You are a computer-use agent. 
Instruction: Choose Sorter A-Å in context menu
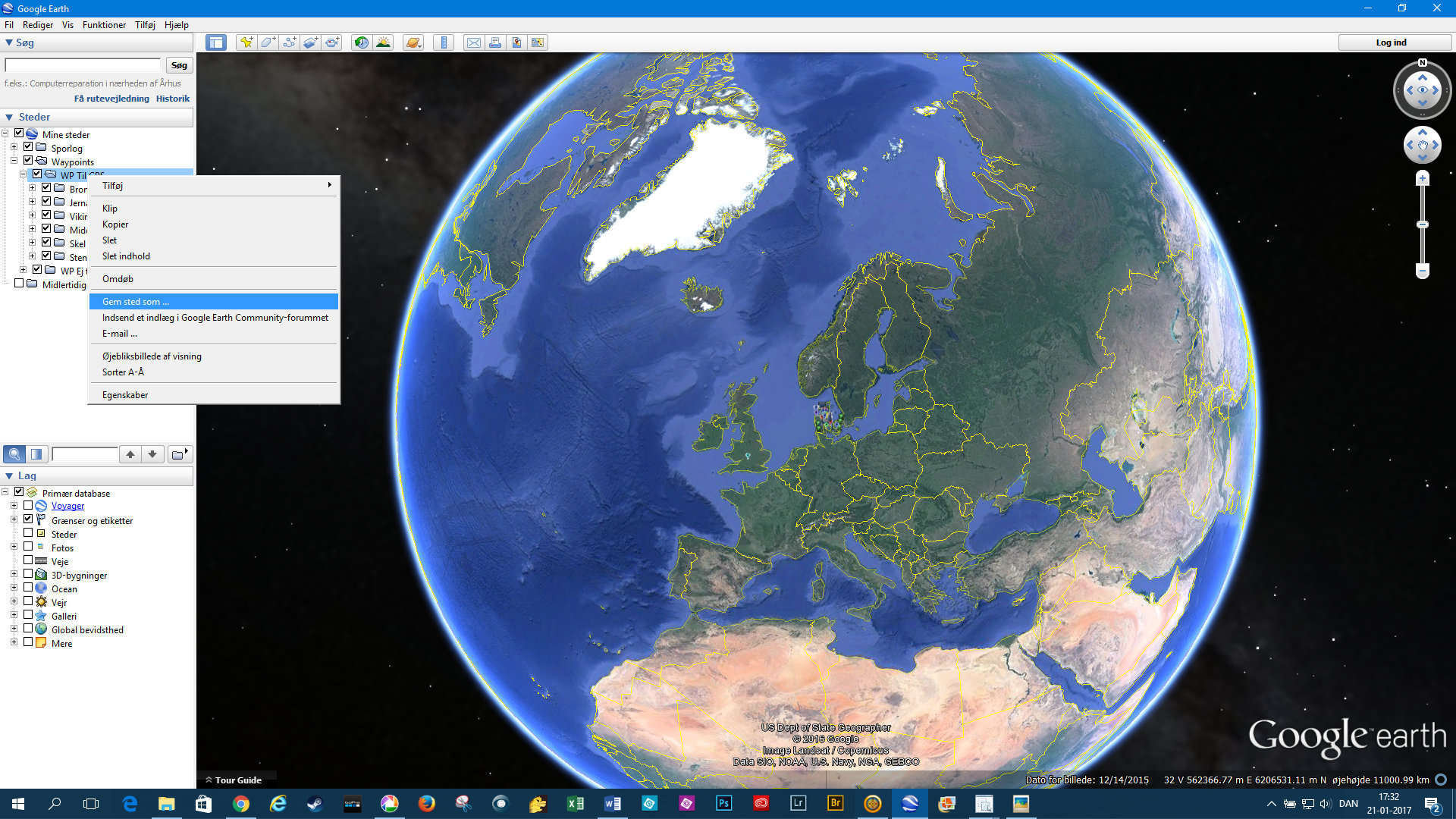(214, 372)
